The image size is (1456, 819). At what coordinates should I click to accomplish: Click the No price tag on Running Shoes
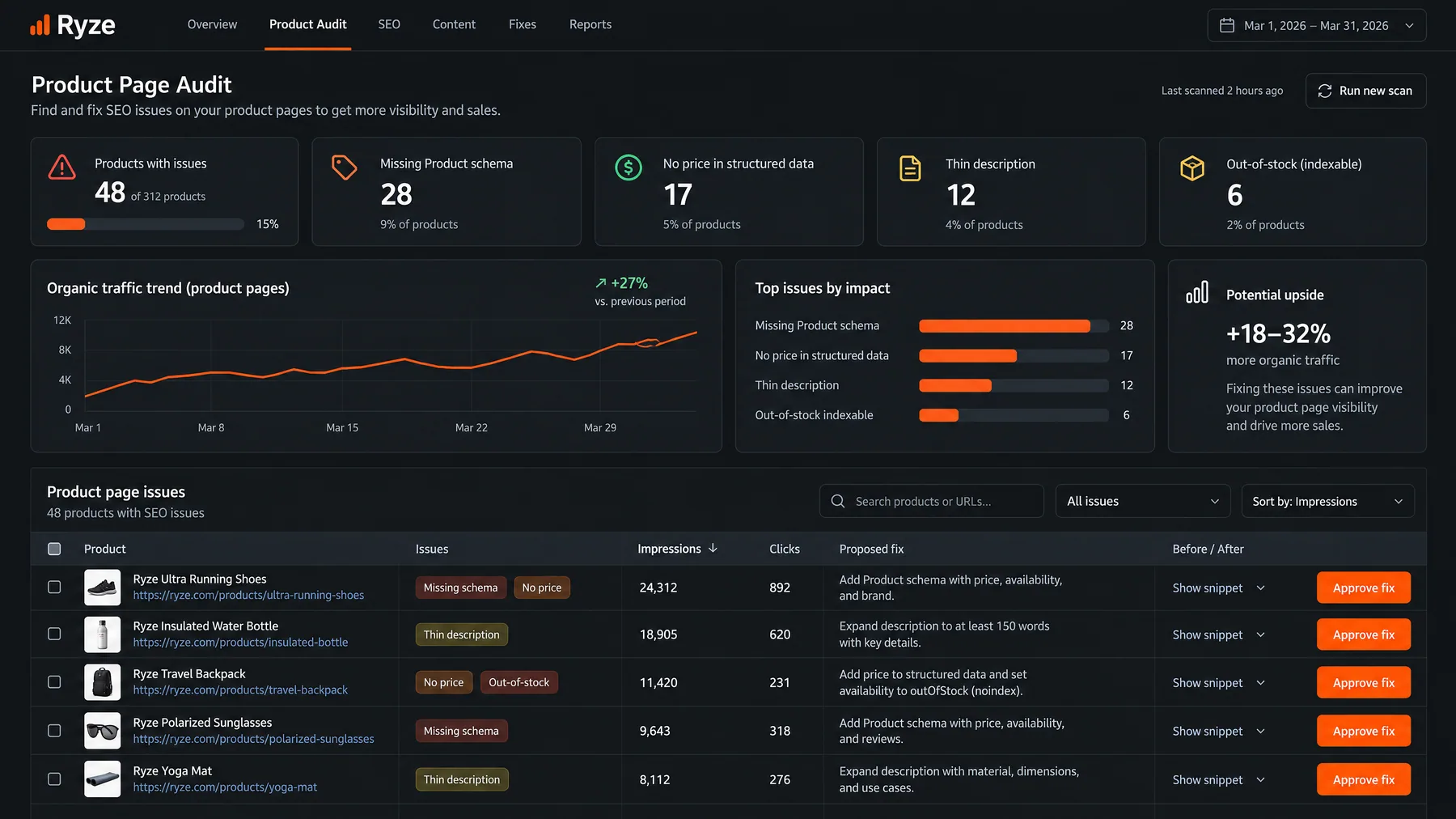[541, 588]
